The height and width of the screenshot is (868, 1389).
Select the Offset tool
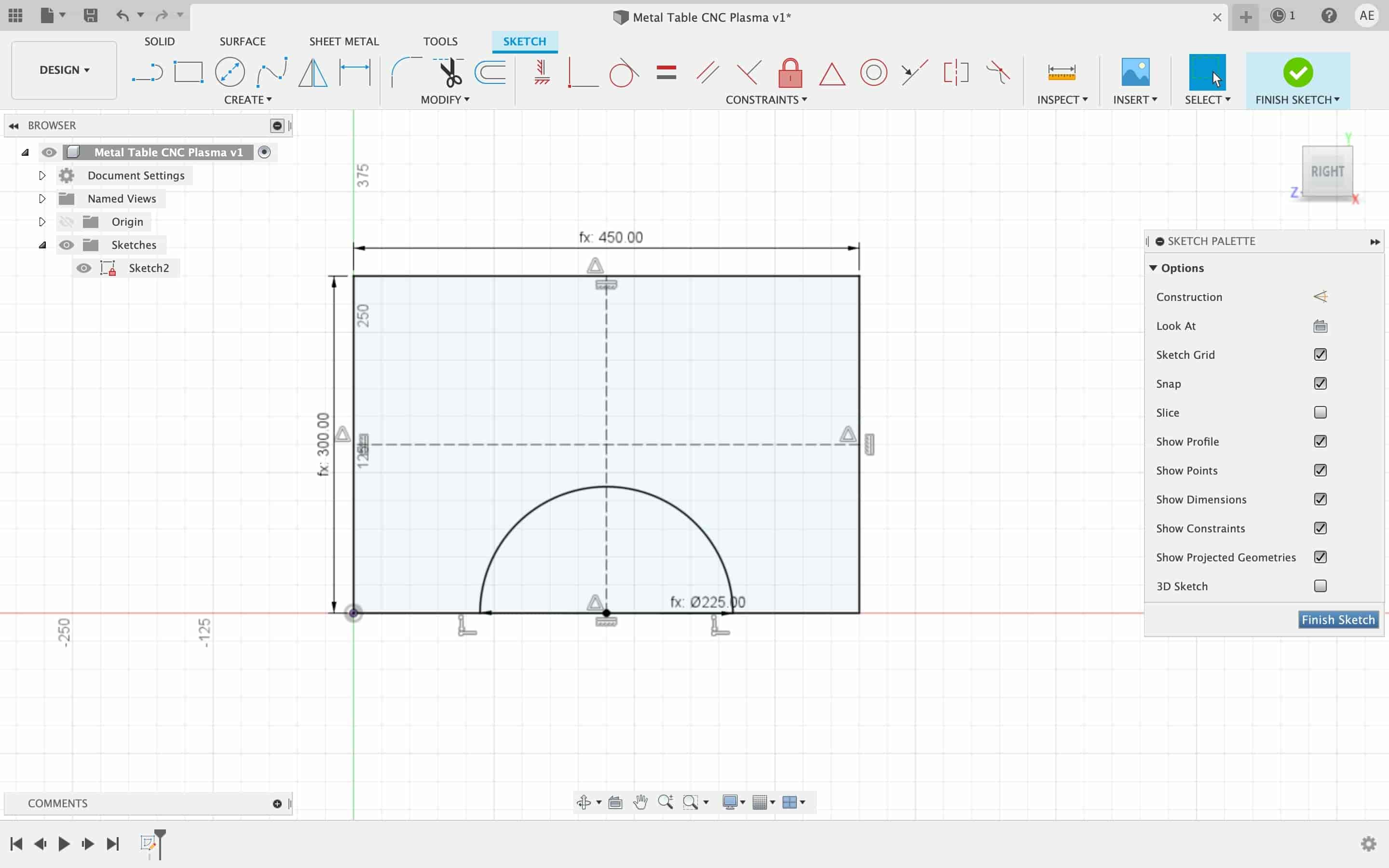point(491,73)
